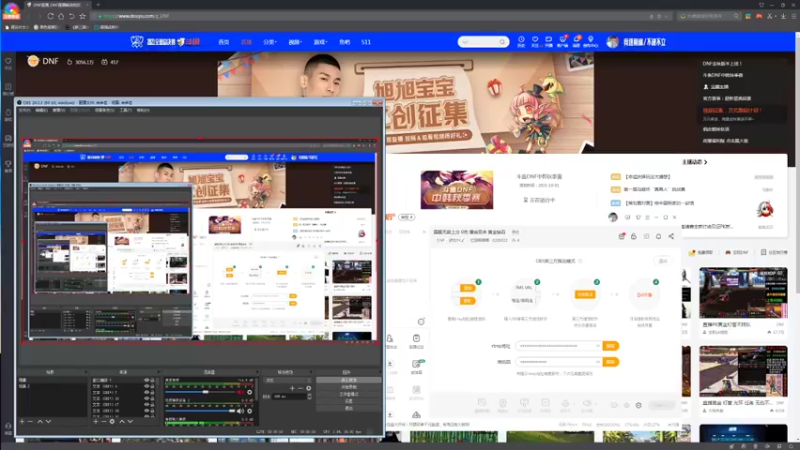Viewport: 800px width, 450px height.
Task: Open settings gear of first mixer channel
Action: [249, 392]
